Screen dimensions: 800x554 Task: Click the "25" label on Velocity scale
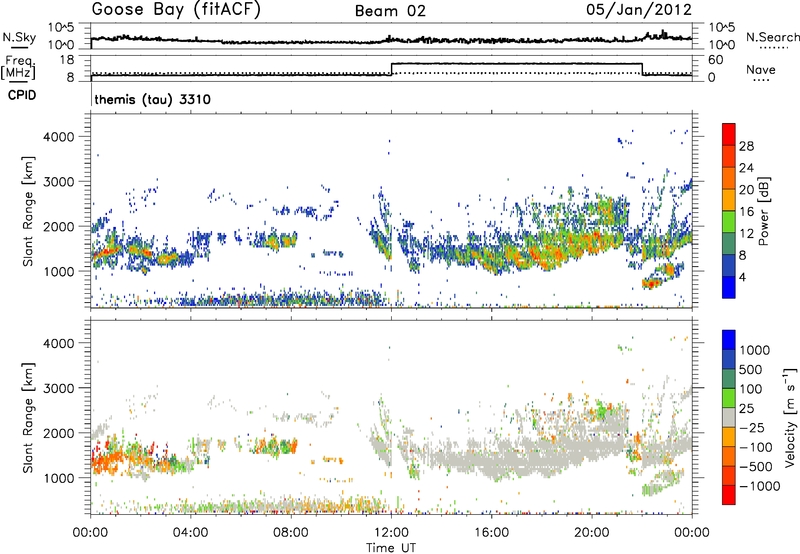(x=746, y=408)
